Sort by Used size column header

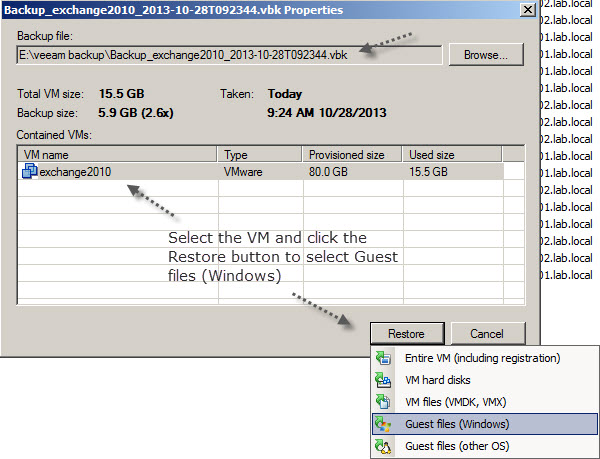452,155
